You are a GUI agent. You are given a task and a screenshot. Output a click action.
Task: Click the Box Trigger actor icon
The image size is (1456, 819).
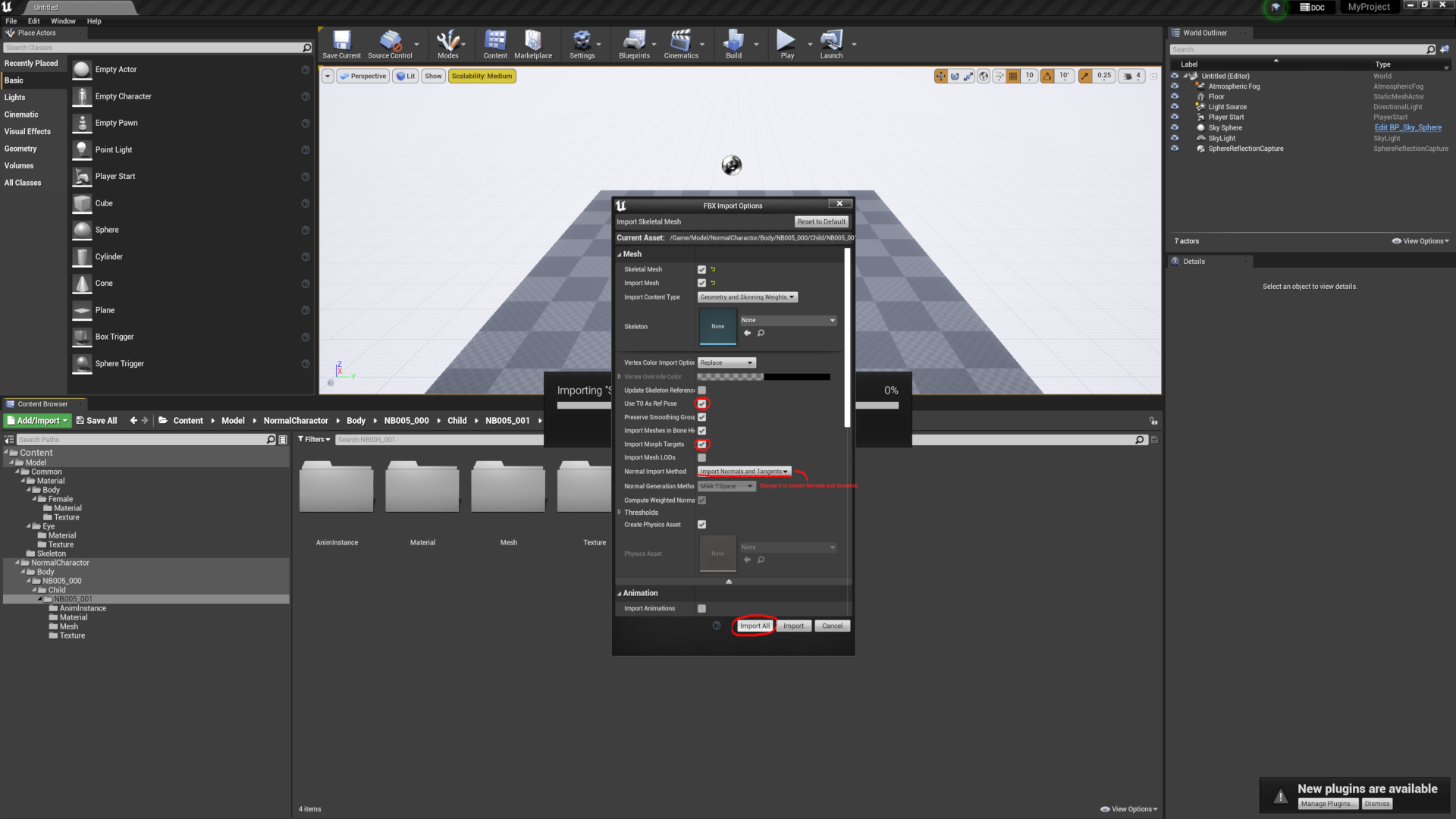[82, 337]
